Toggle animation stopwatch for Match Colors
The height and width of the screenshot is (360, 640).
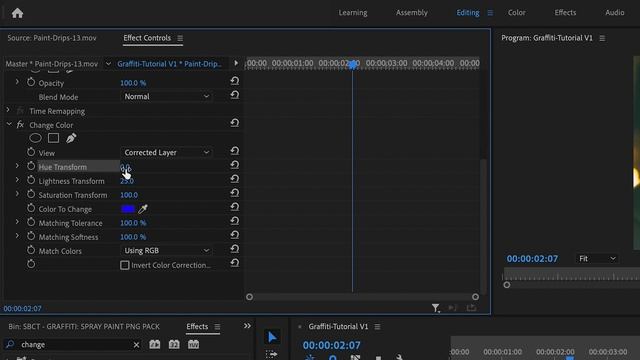point(31,250)
